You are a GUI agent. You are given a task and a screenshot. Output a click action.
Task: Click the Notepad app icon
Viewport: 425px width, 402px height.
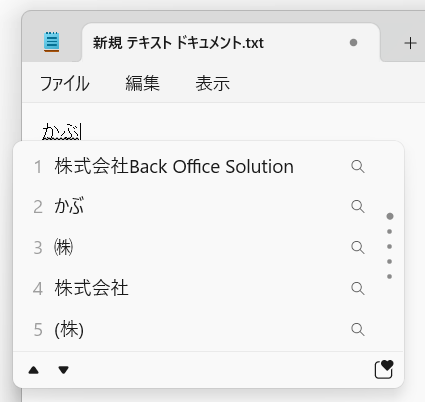click(51, 42)
